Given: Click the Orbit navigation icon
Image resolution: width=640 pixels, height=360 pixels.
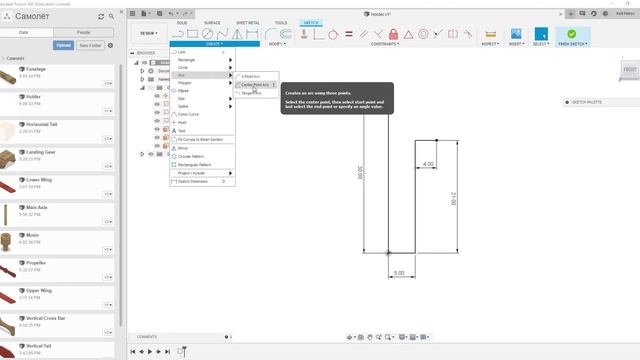Looking at the screenshot, I should [x=349, y=337].
